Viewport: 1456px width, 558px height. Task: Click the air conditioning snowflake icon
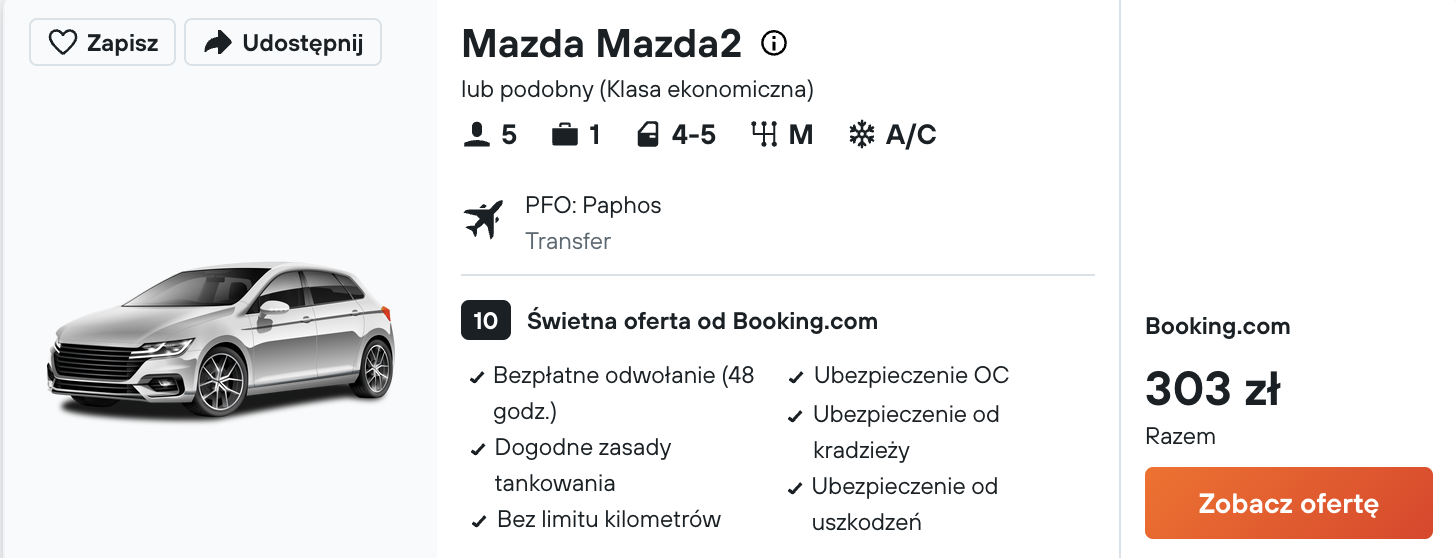(861, 135)
